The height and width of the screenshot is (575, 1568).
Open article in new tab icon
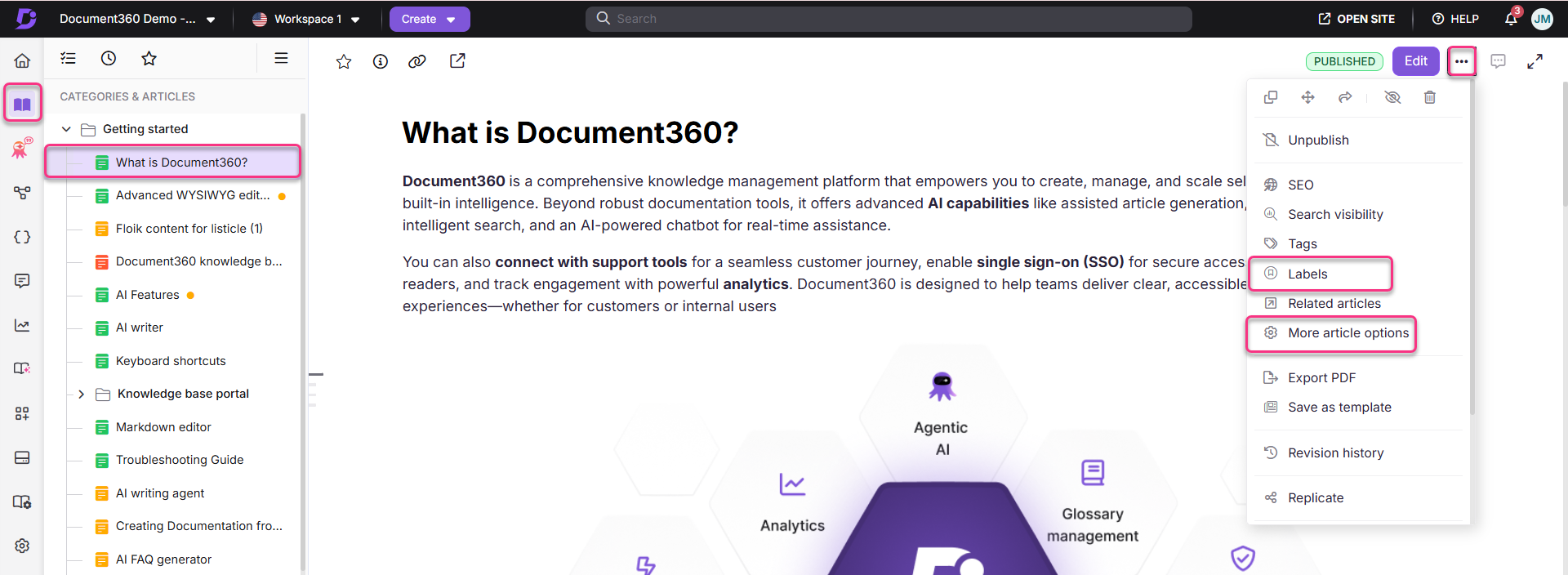tap(457, 61)
